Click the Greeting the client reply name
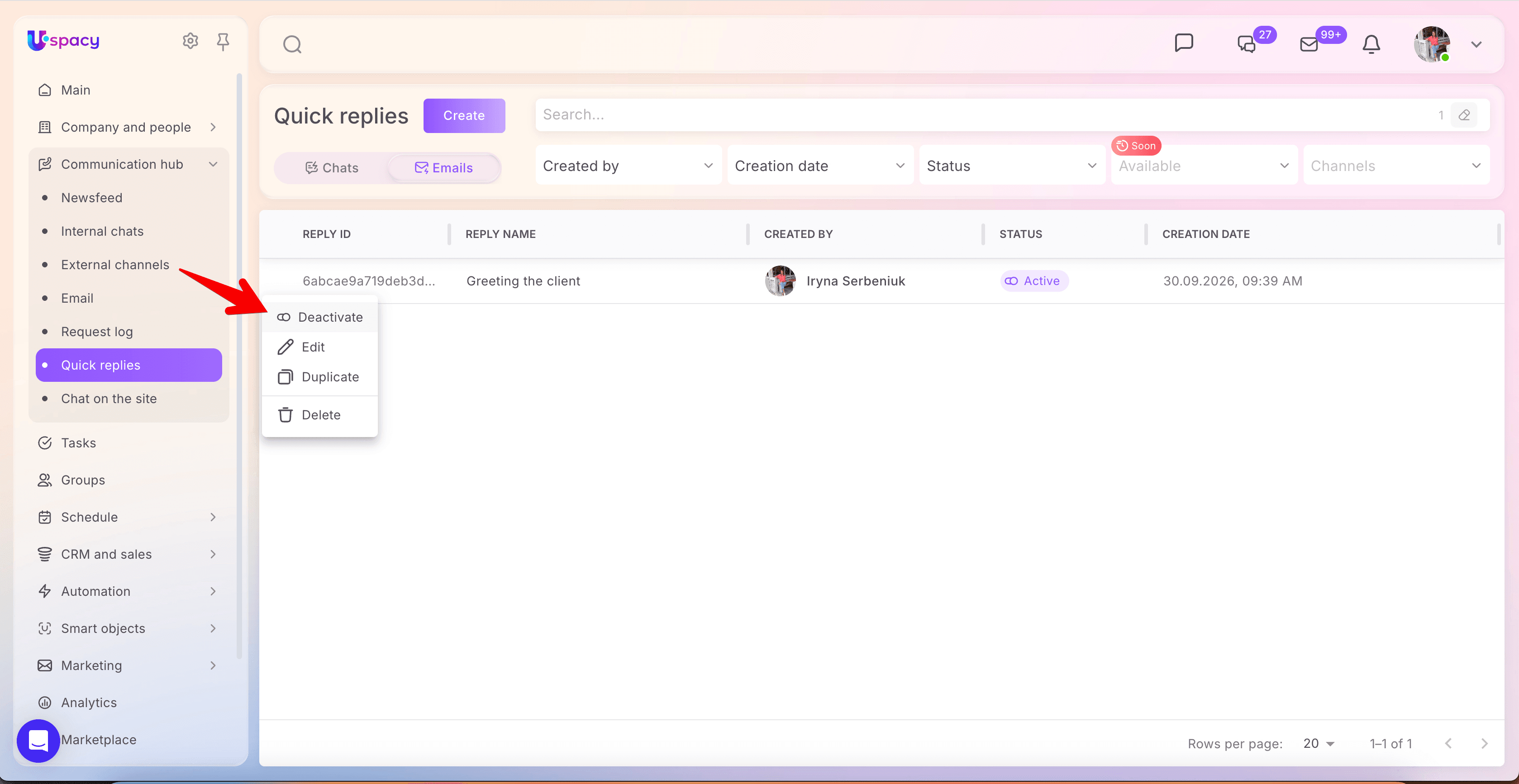The height and width of the screenshot is (784, 1519). coord(523,281)
